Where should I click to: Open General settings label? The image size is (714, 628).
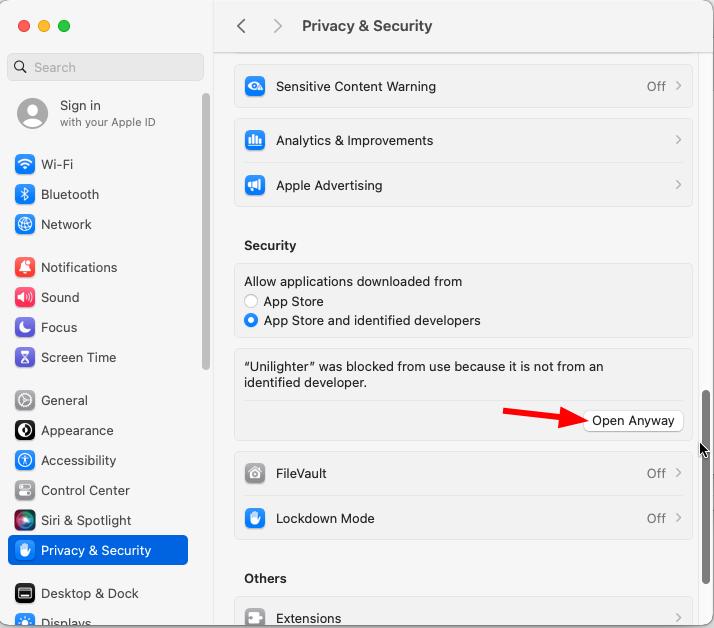(64, 400)
